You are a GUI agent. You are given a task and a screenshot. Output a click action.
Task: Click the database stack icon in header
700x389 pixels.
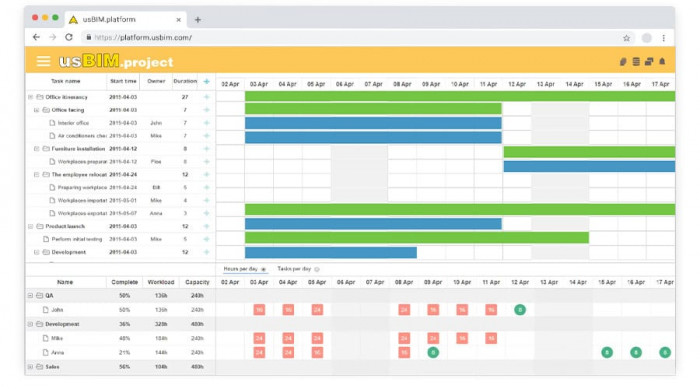point(636,62)
